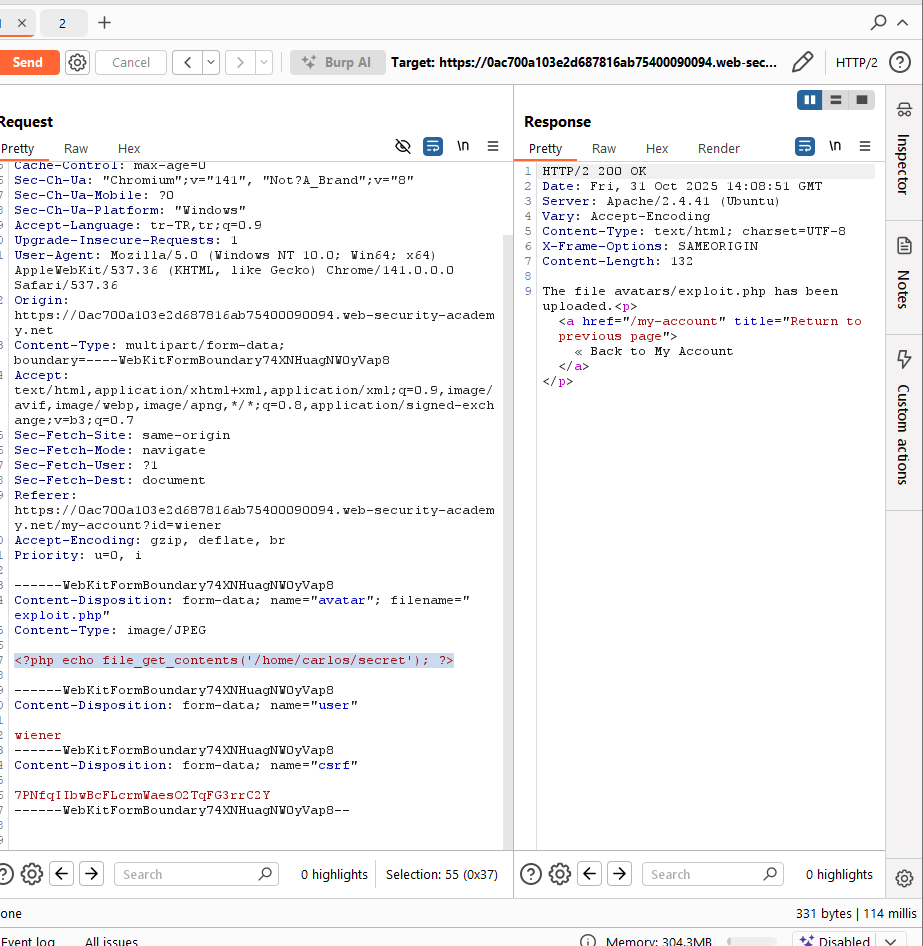Open Response search settings gear
Viewport: 923px width, 946px height.
pyautogui.click(x=560, y=874)
